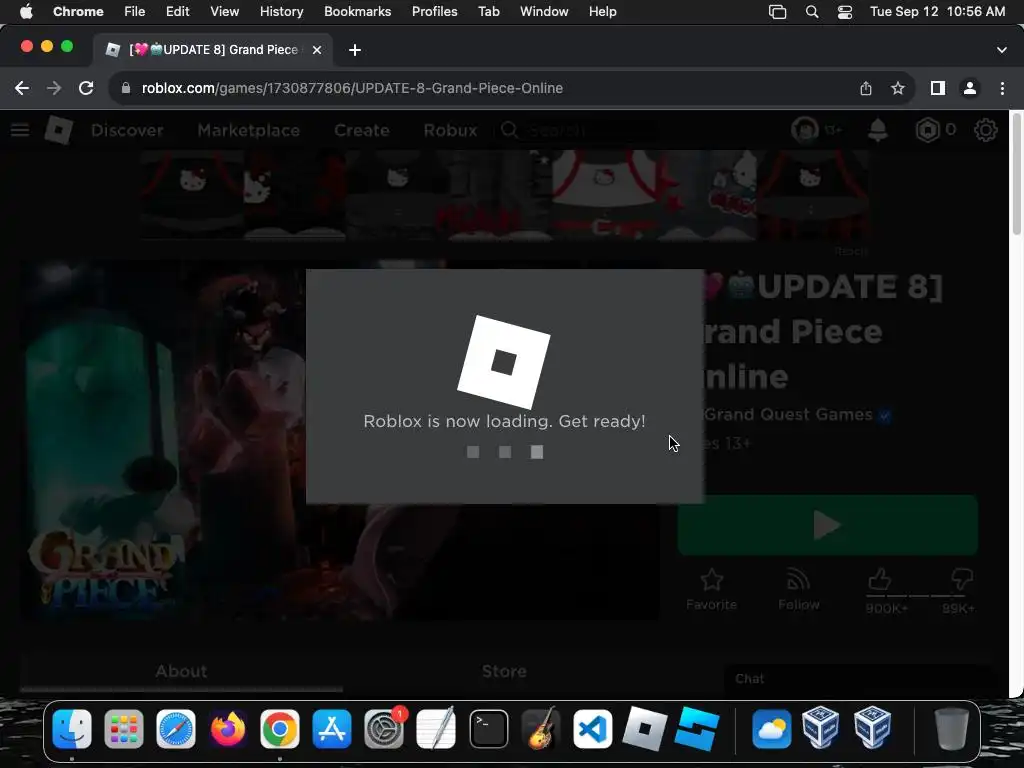1024x768 pixels.
Task: Switch to the Store tab
Action: coord(504,671)
